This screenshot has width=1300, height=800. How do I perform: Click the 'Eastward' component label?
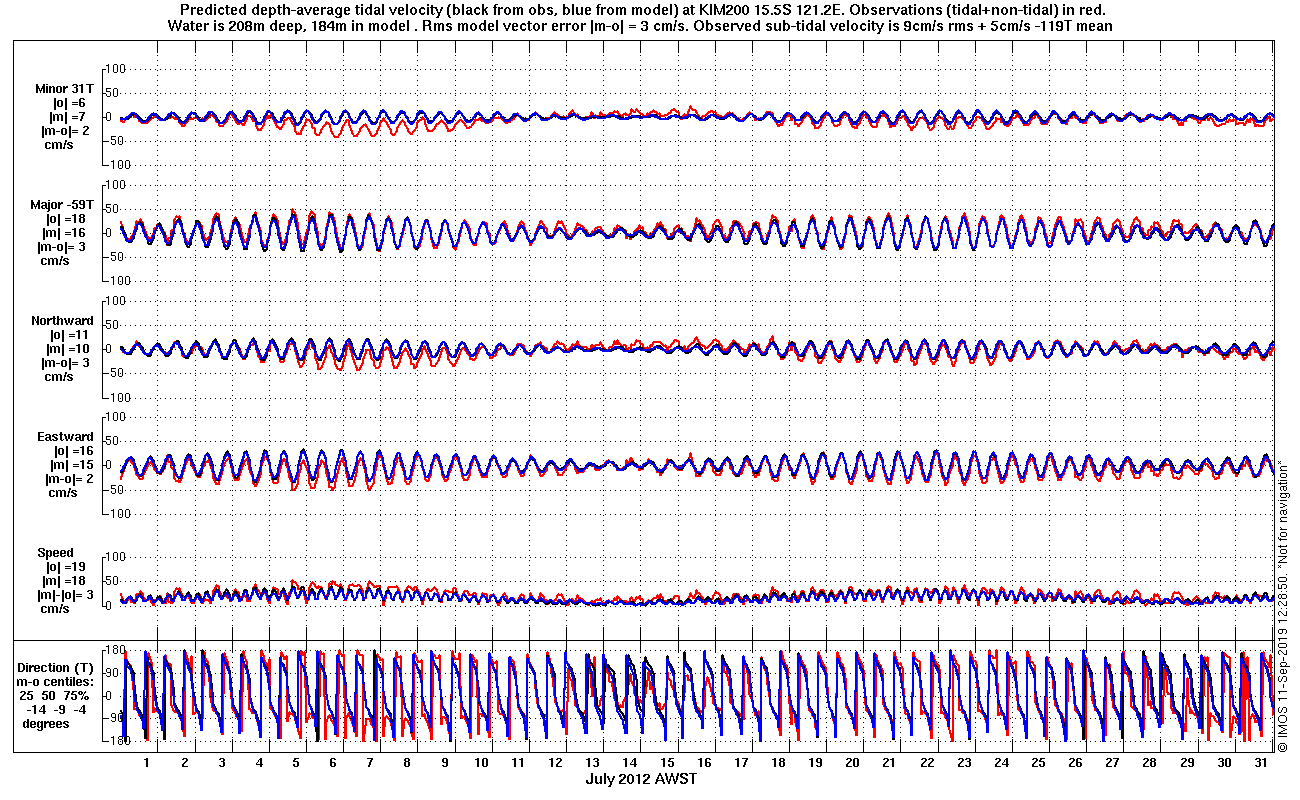point(63,437)
